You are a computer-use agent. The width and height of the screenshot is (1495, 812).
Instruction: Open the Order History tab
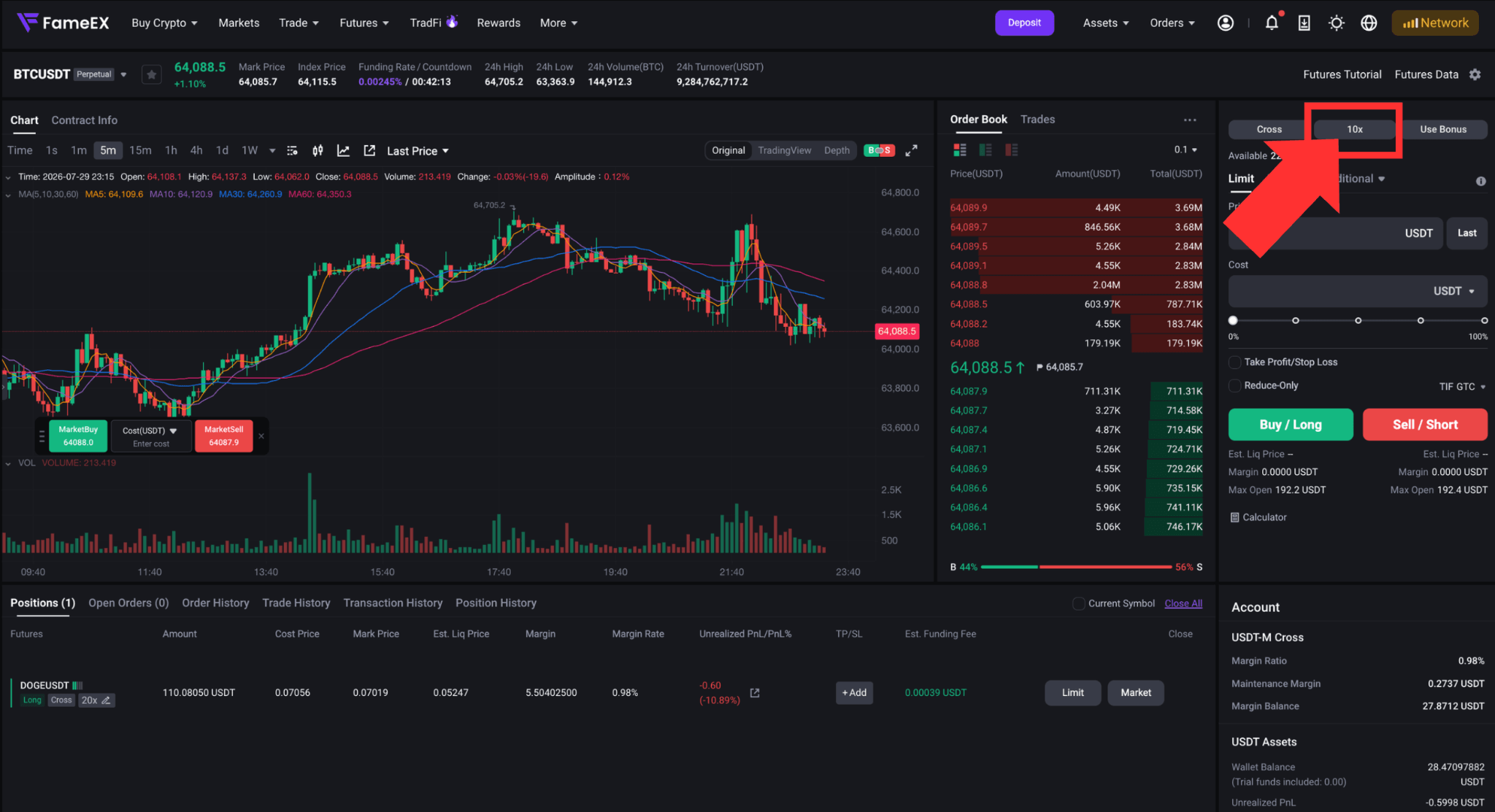pyautogui.click(x=215, y=603)
